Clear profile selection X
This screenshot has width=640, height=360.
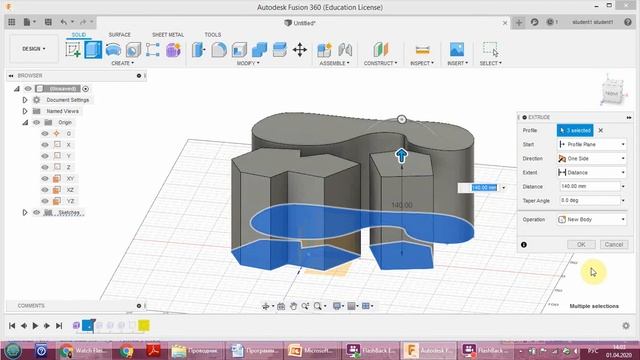point(600,131)
